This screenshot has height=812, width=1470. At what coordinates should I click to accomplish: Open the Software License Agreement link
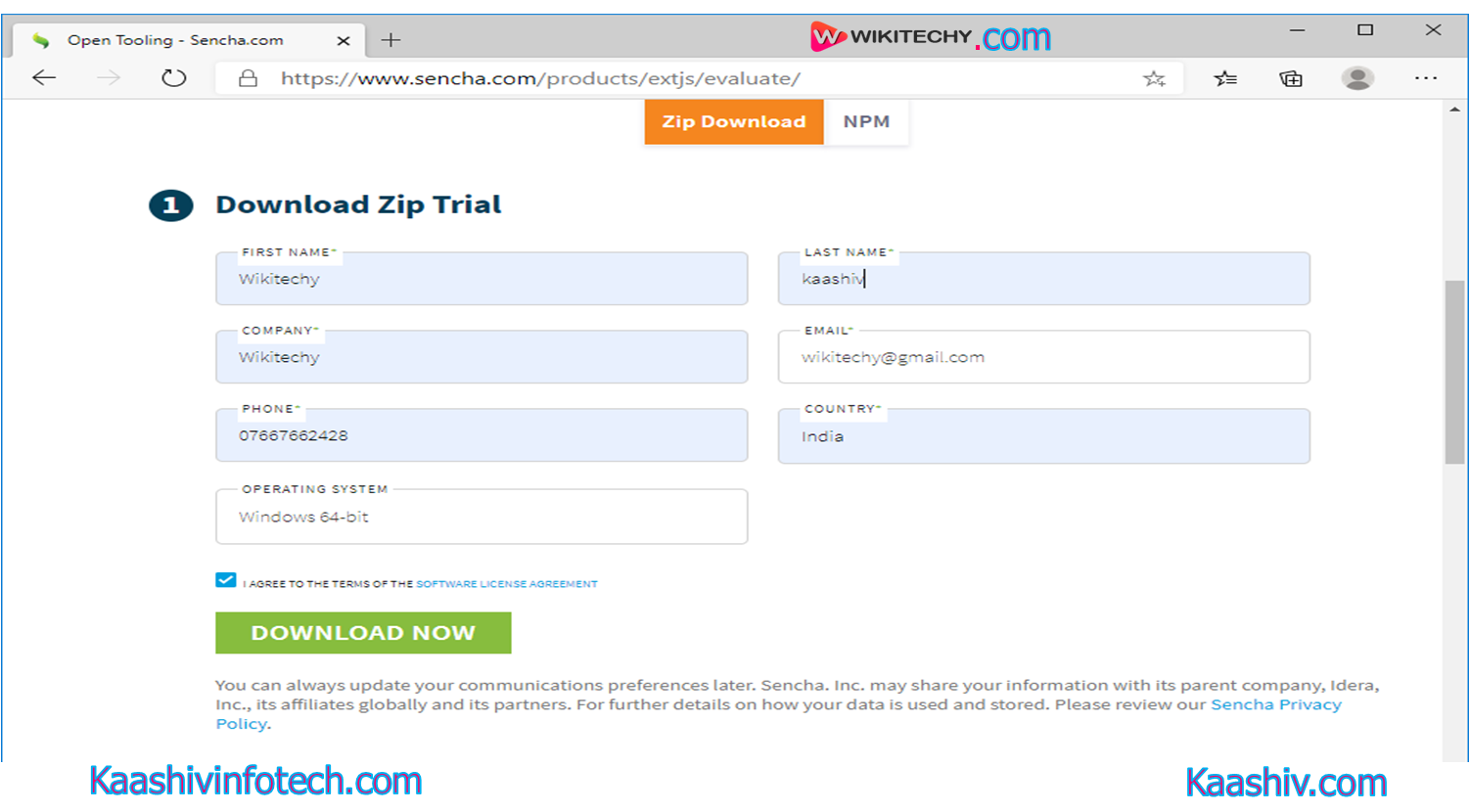point(507,584)
